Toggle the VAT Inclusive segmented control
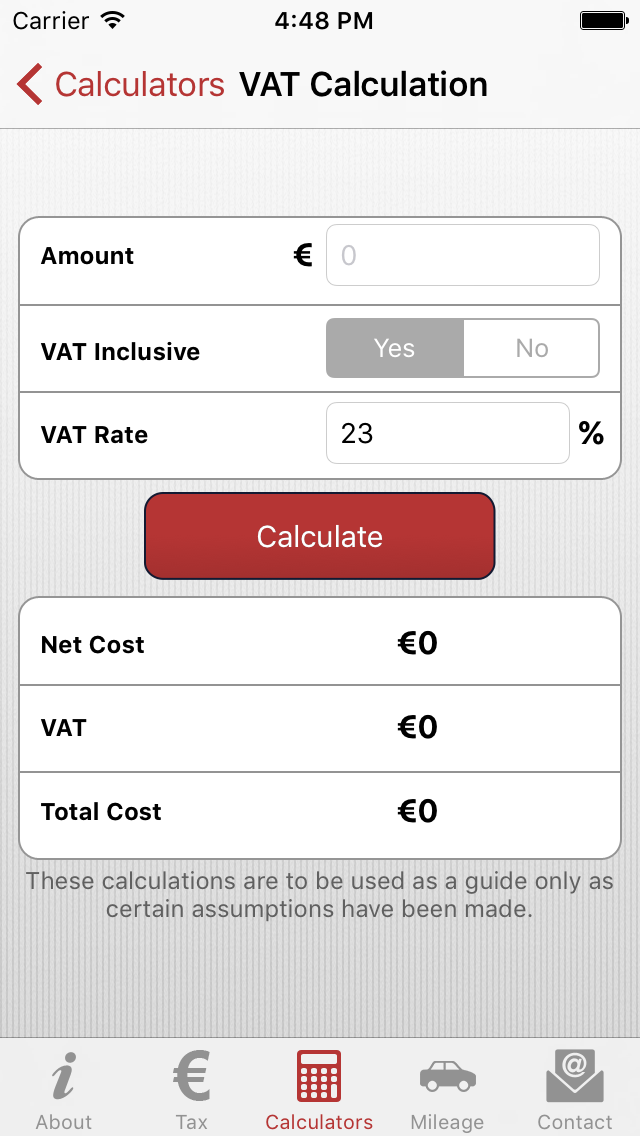The width and height of the screenshot is (640, 1136). tap(462, 348)
